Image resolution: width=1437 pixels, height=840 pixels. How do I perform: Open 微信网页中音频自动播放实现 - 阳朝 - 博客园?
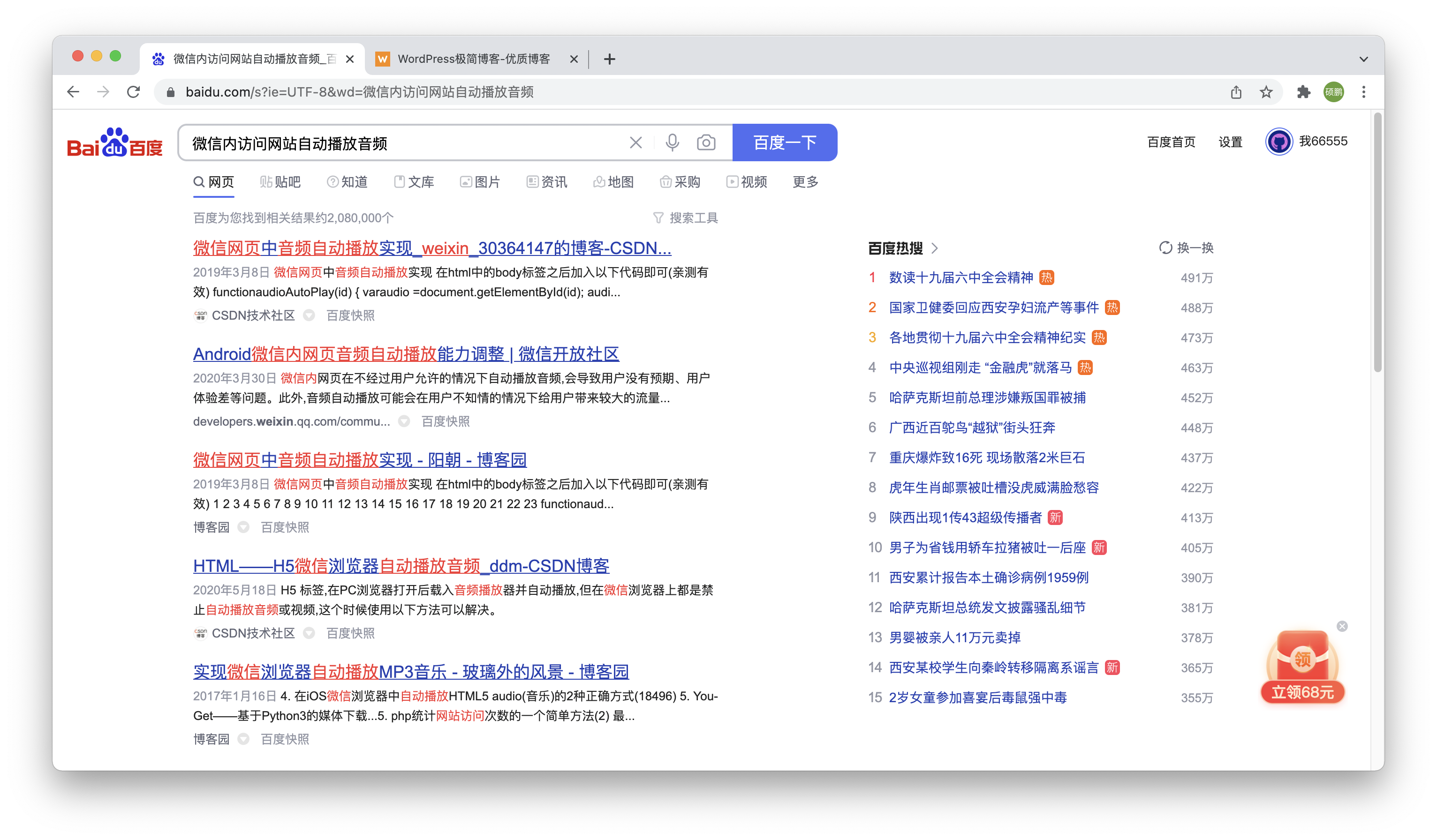click(360, 460)
